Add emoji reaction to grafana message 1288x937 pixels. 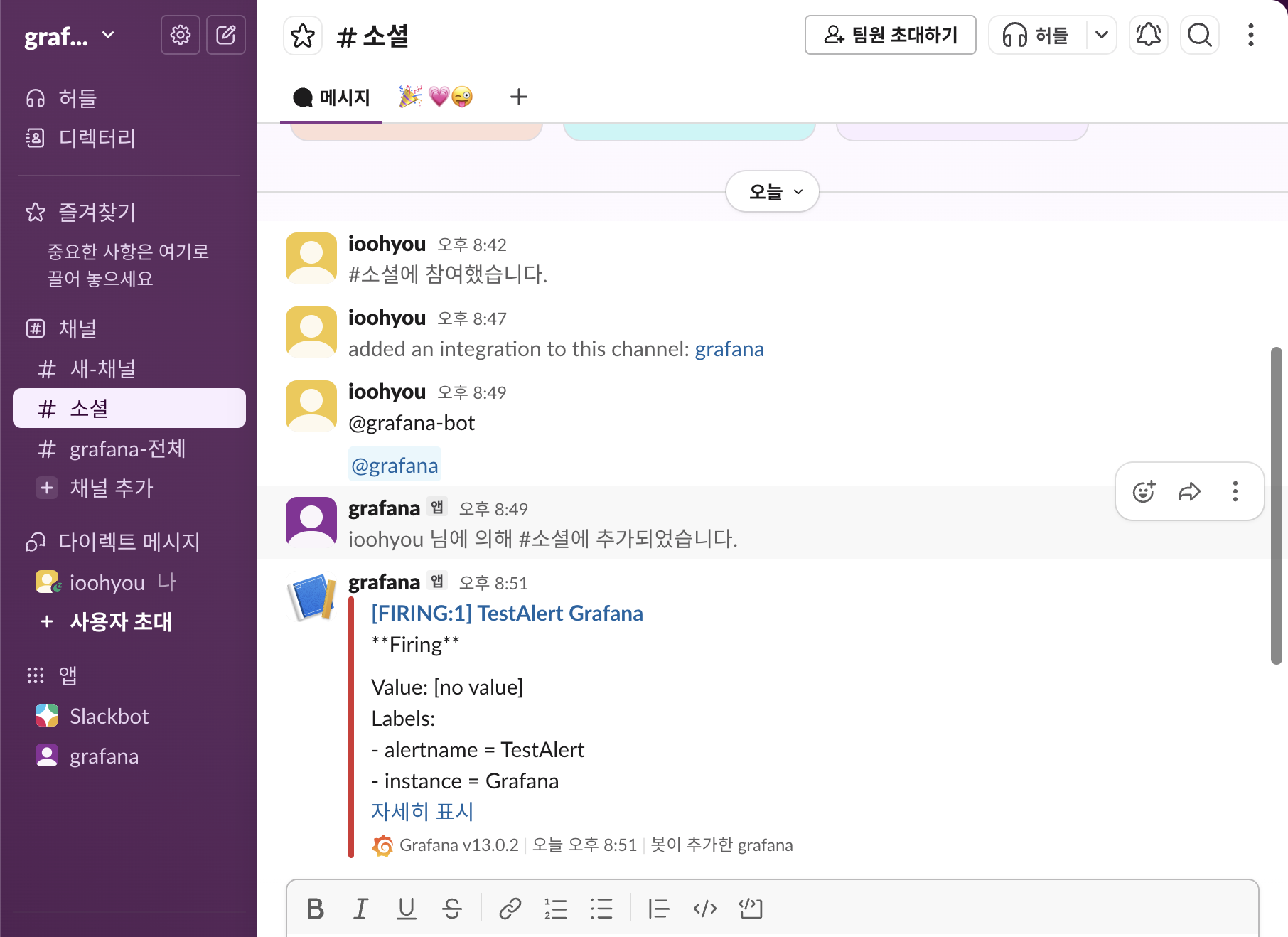[1144, 491]
